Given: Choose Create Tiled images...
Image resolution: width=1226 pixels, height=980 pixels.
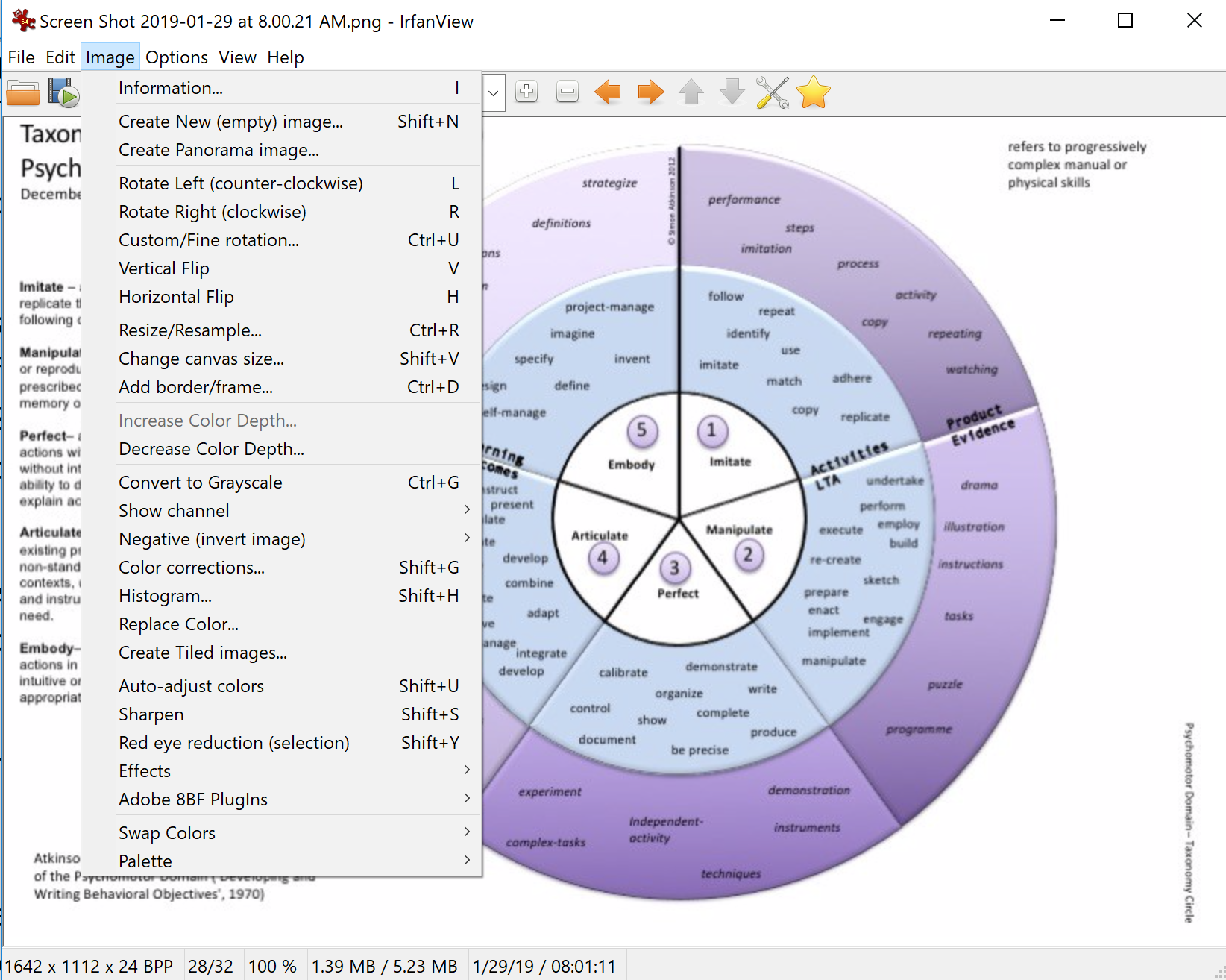Looking at the screenshot, I should coord(281,653).
